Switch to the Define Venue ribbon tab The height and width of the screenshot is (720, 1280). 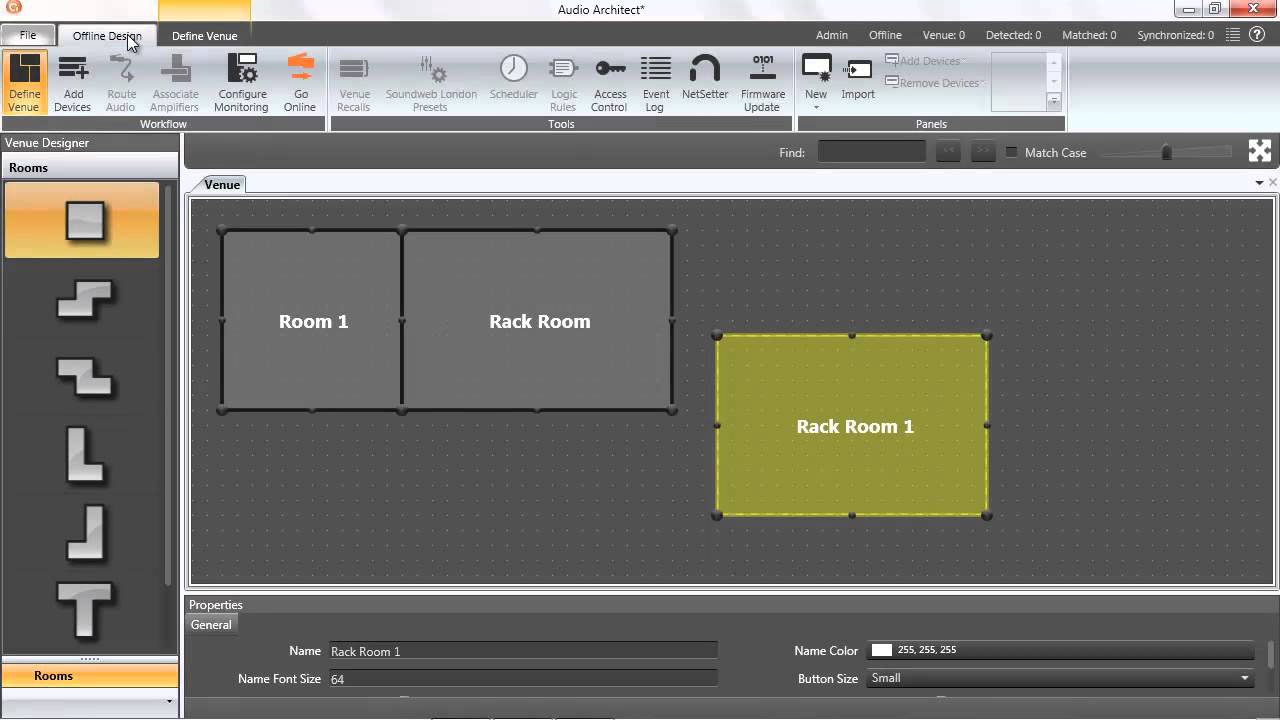(x=204, y=36)
